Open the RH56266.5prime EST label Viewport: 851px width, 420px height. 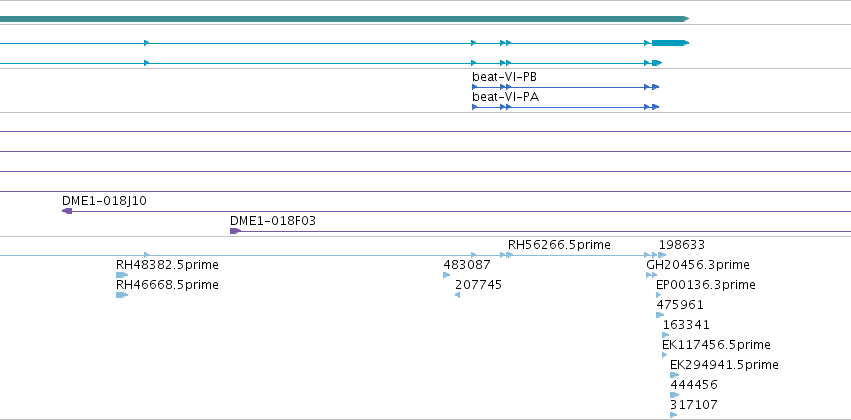[559, 245]
